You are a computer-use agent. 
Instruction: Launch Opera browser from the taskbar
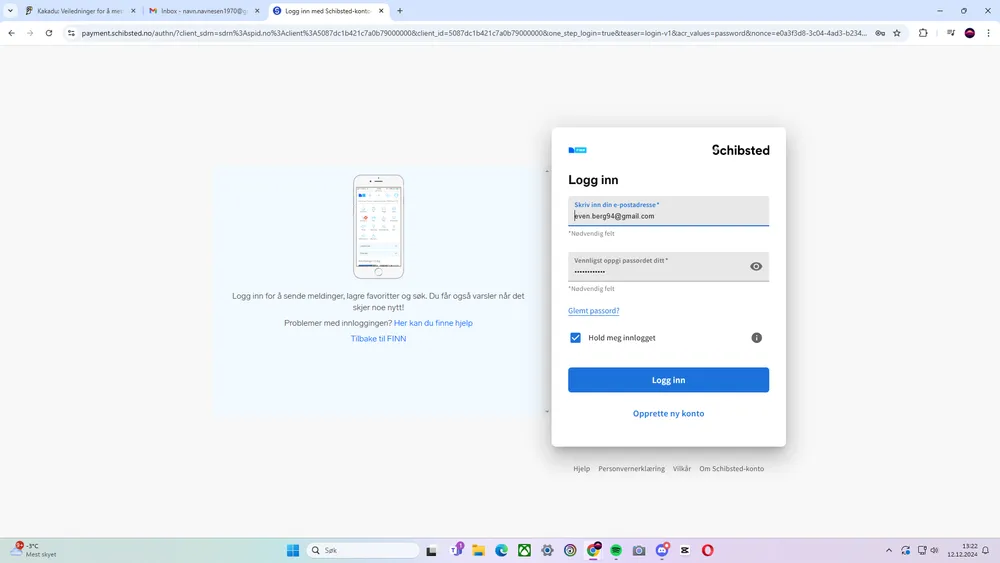pyautogui.click(x=707, y=550)
